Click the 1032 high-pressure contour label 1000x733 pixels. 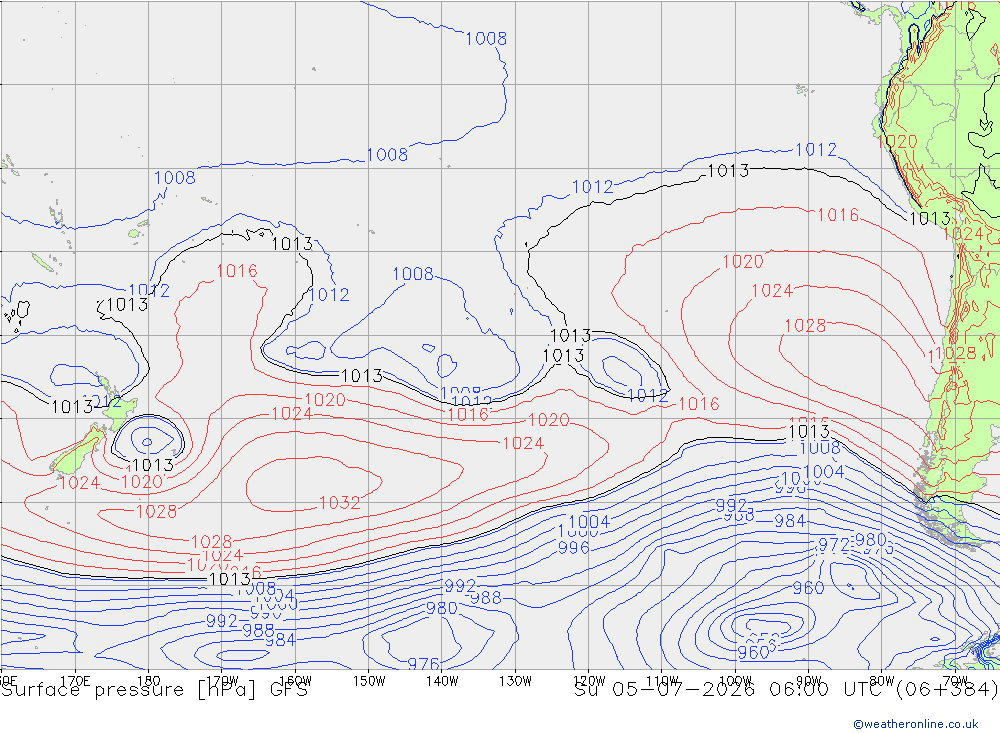click(x=339, y=503)
